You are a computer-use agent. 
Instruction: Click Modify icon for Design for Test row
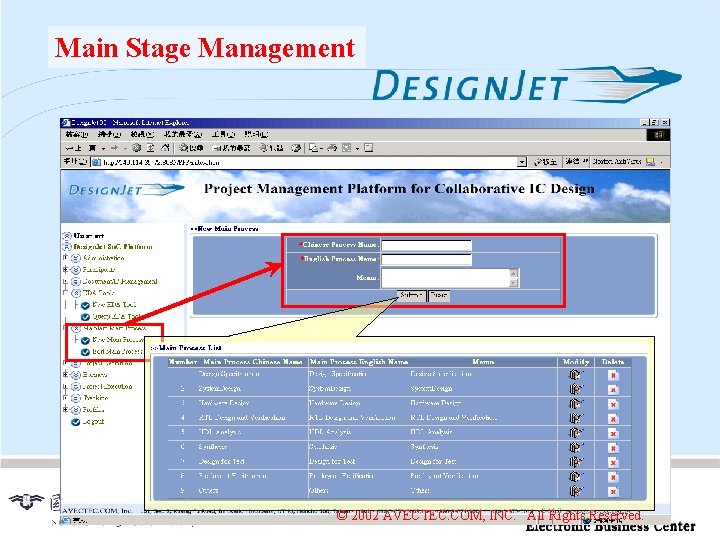click(576, 462)
